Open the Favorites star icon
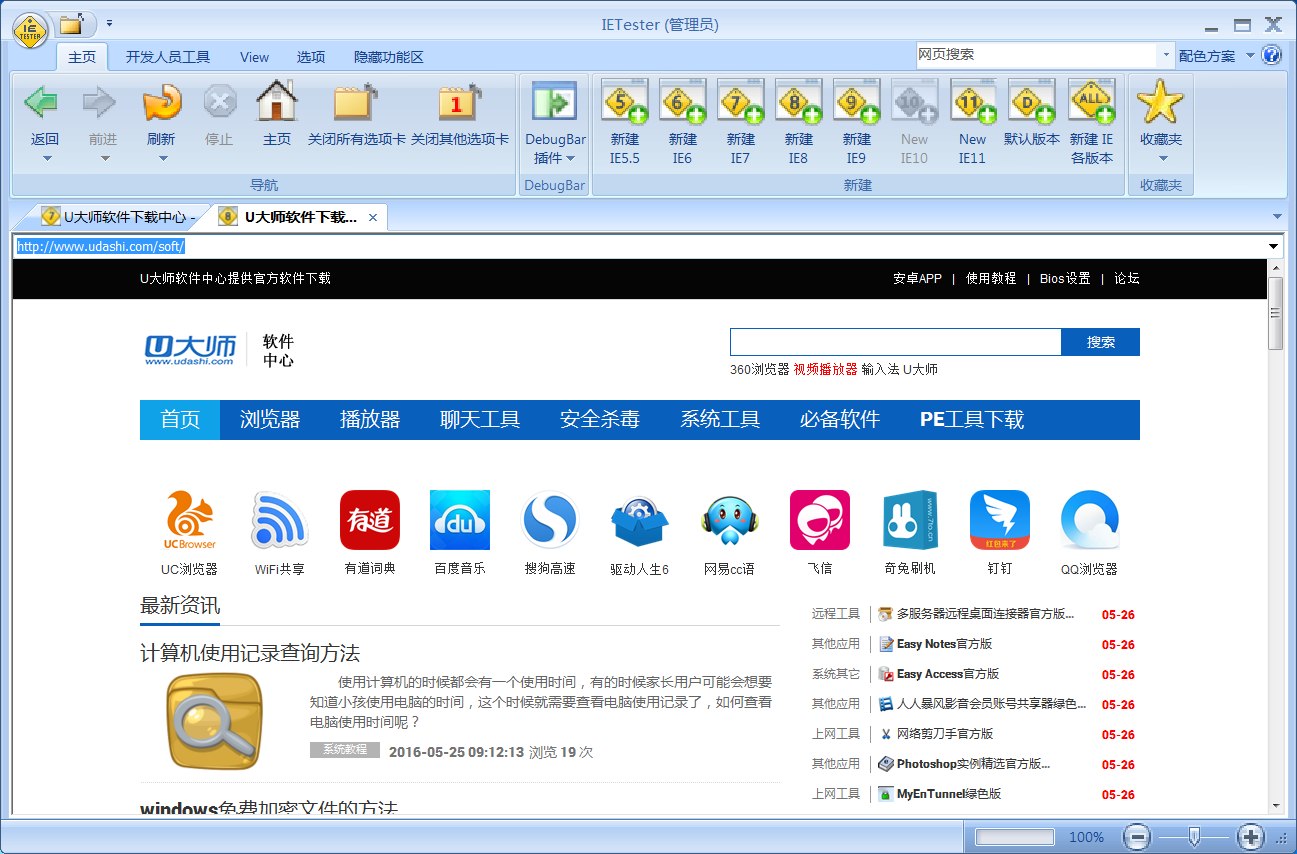The height and width of the screenshot is (854, 1297). (1160, 102)
